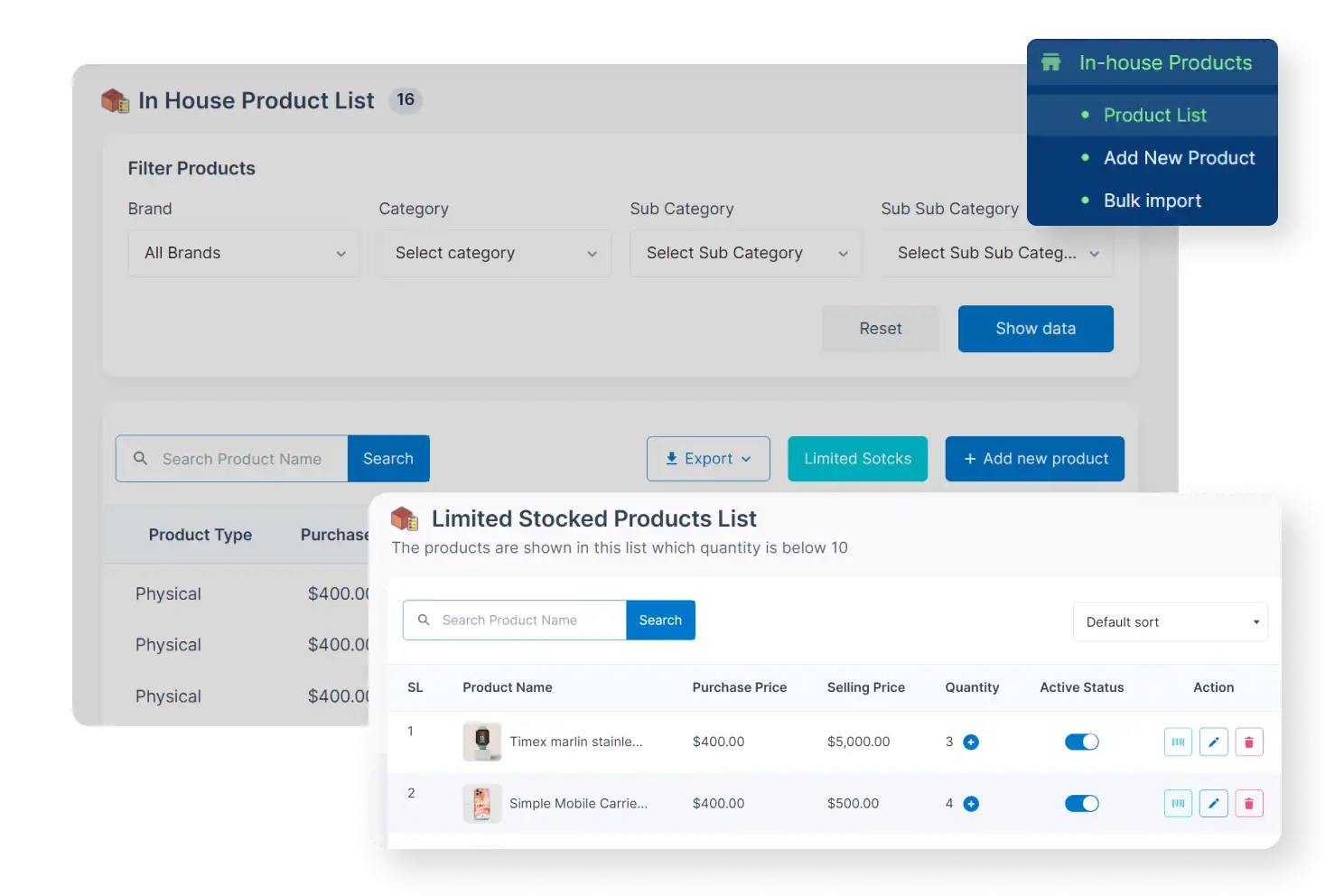The image size is (1325, 896).
Task: Open the edit pencil for Simple Mobile Carrier case
Action: 1213,803
